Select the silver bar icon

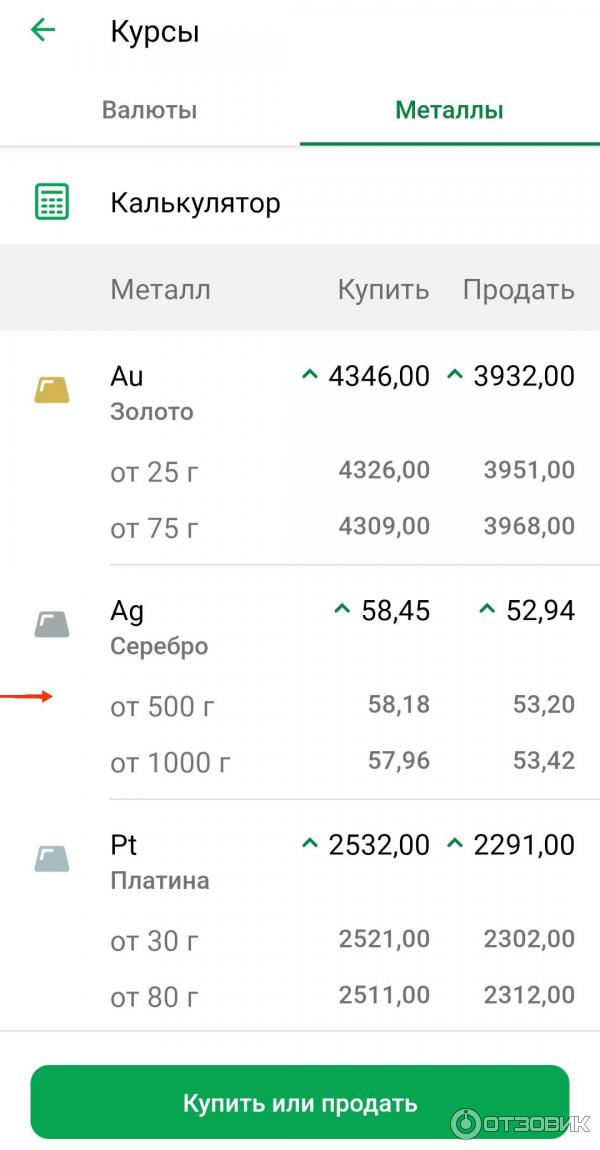coord(52,624)
